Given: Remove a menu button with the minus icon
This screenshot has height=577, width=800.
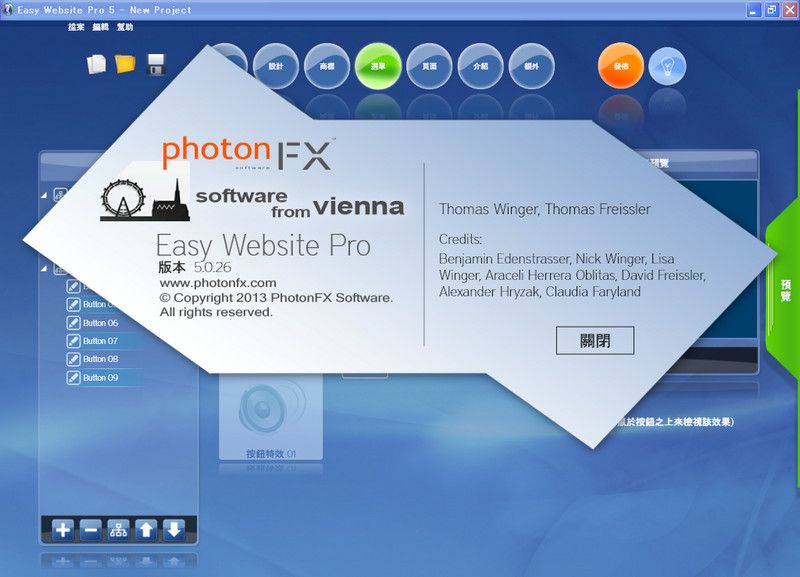Looking at the screenshot, I should tap(91, 531).
